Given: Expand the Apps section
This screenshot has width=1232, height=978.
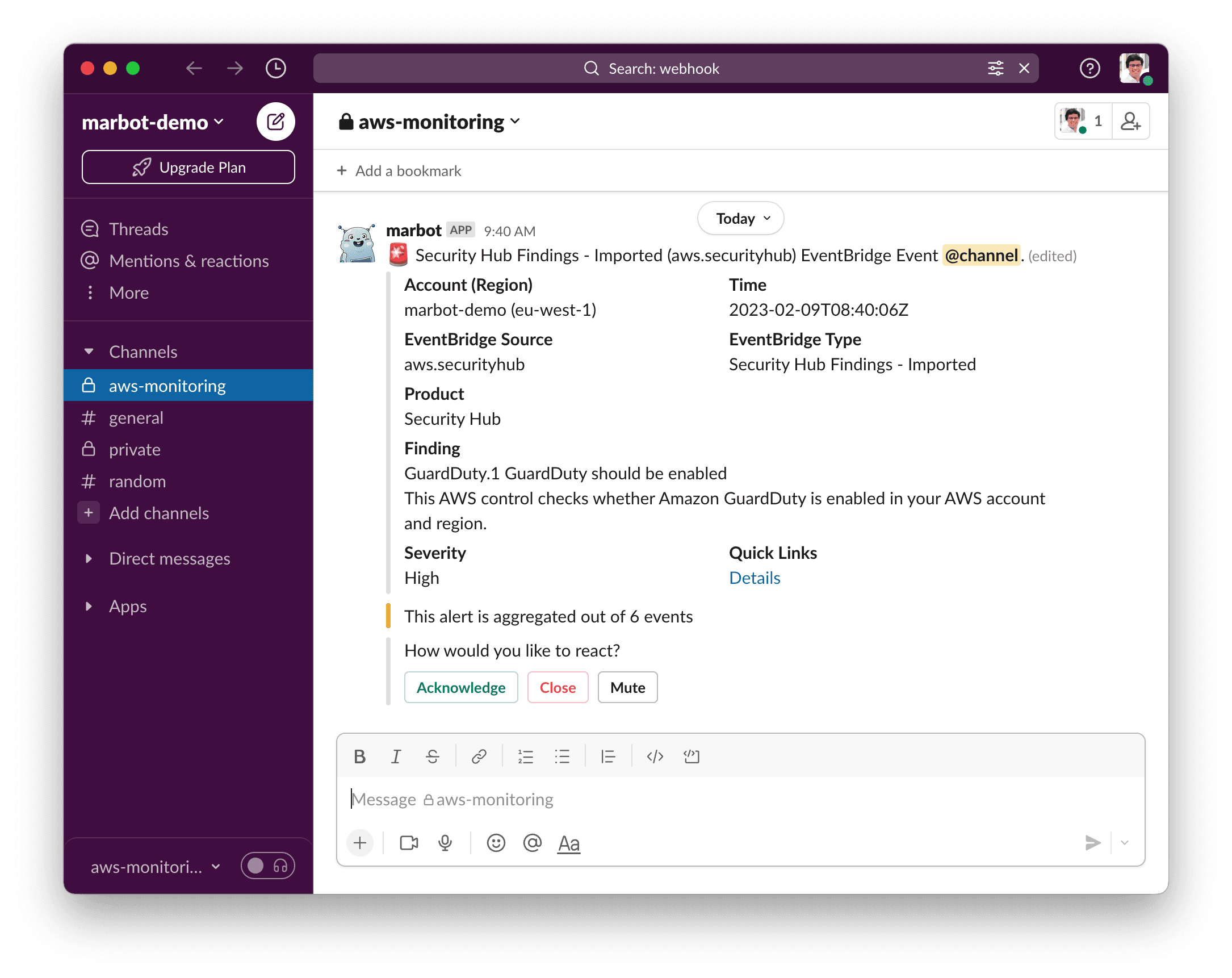Looking at the screenshot, I should 89,606.
